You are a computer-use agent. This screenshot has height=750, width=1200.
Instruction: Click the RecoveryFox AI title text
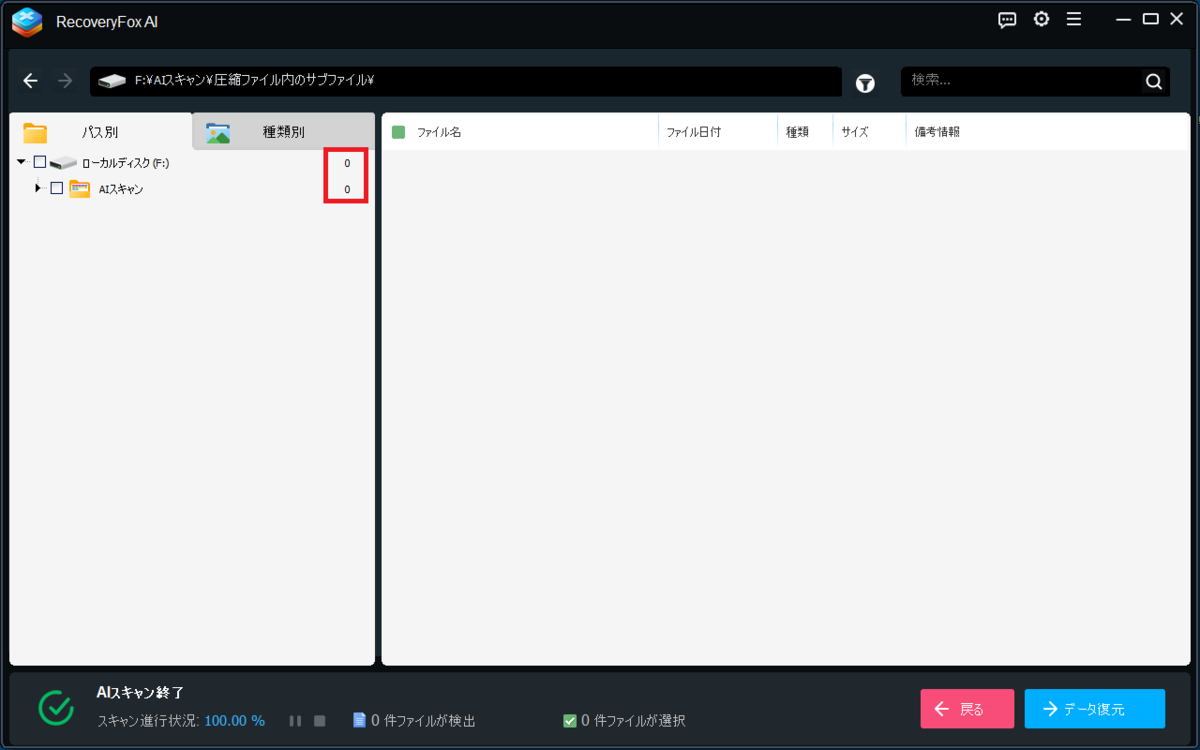(x=107, y=22)
